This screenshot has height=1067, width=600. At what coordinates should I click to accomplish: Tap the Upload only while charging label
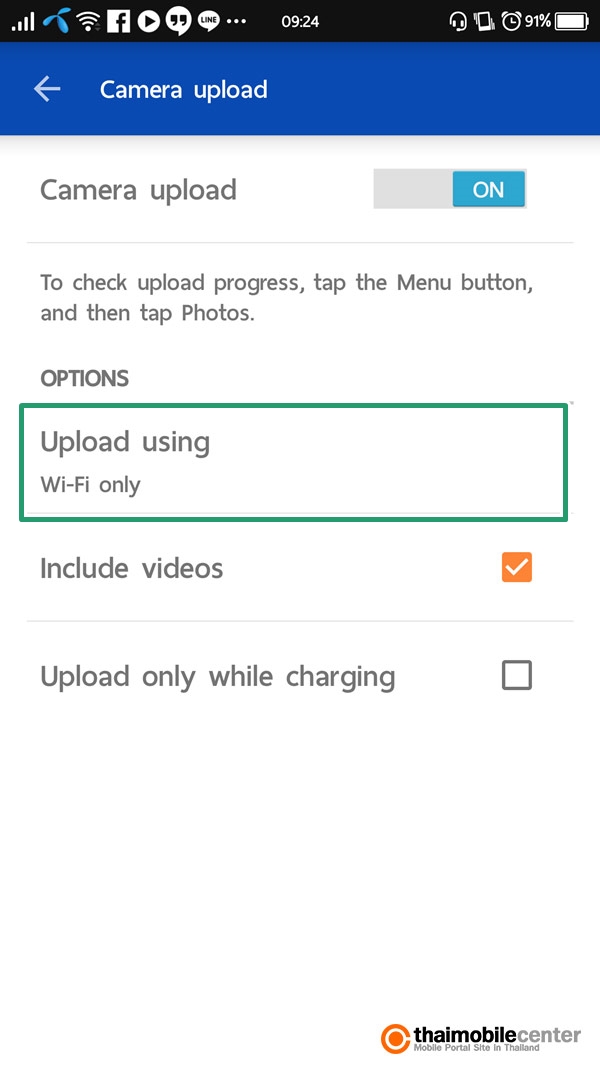coord(217,677)
